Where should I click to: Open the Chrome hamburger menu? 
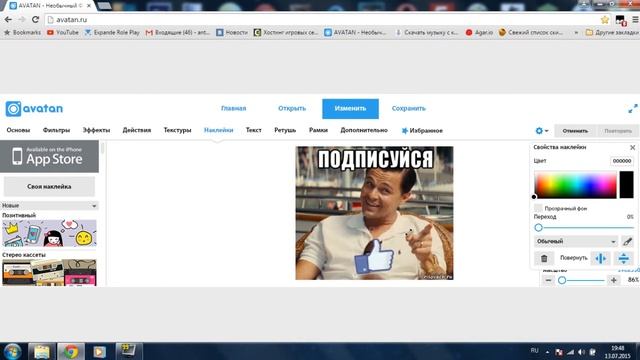636,19
